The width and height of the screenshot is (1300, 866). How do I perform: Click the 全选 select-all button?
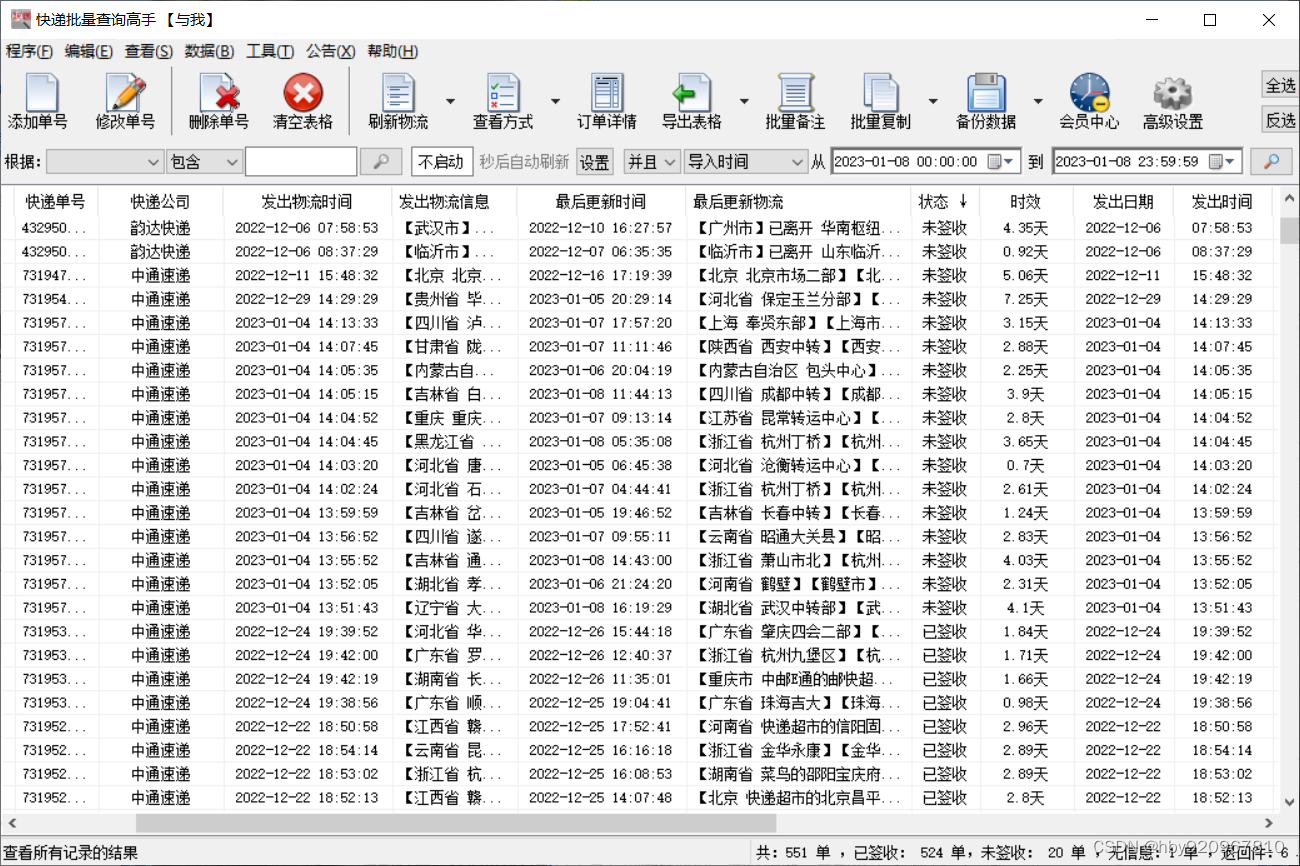1280,86
